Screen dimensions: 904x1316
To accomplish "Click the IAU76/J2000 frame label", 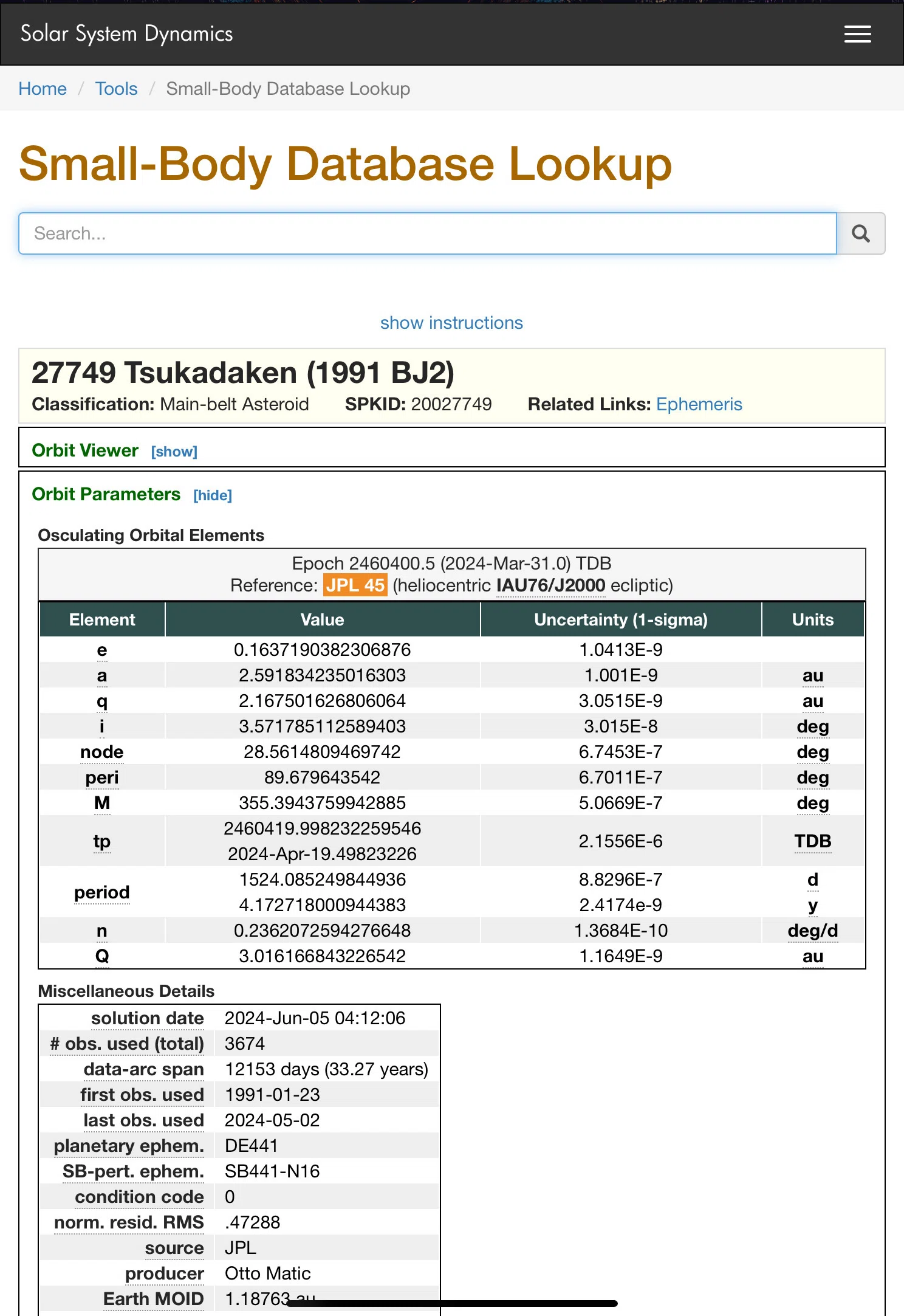I will tap(550, 585).
